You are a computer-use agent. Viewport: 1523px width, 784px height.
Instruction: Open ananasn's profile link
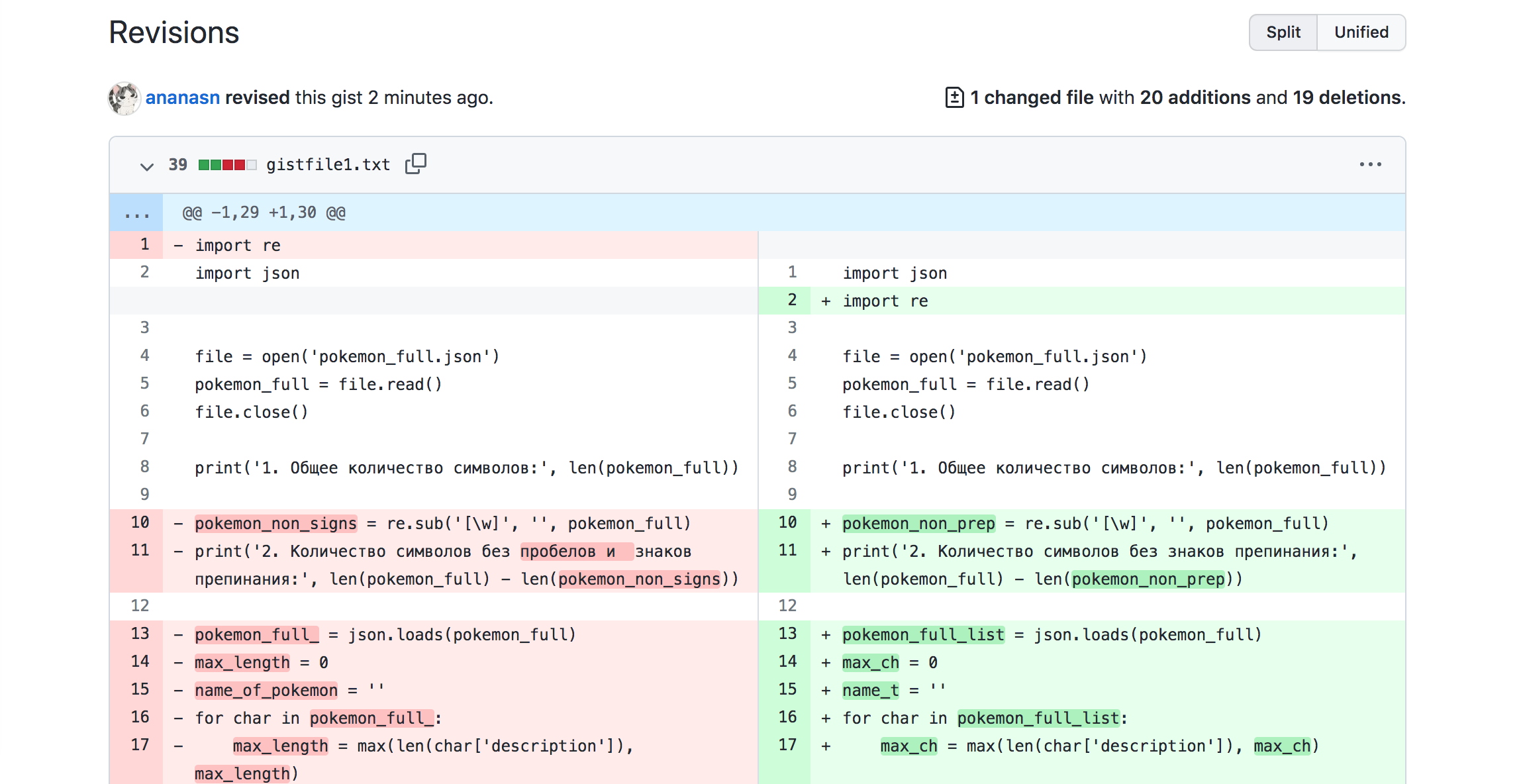click(x=183, y=97)
